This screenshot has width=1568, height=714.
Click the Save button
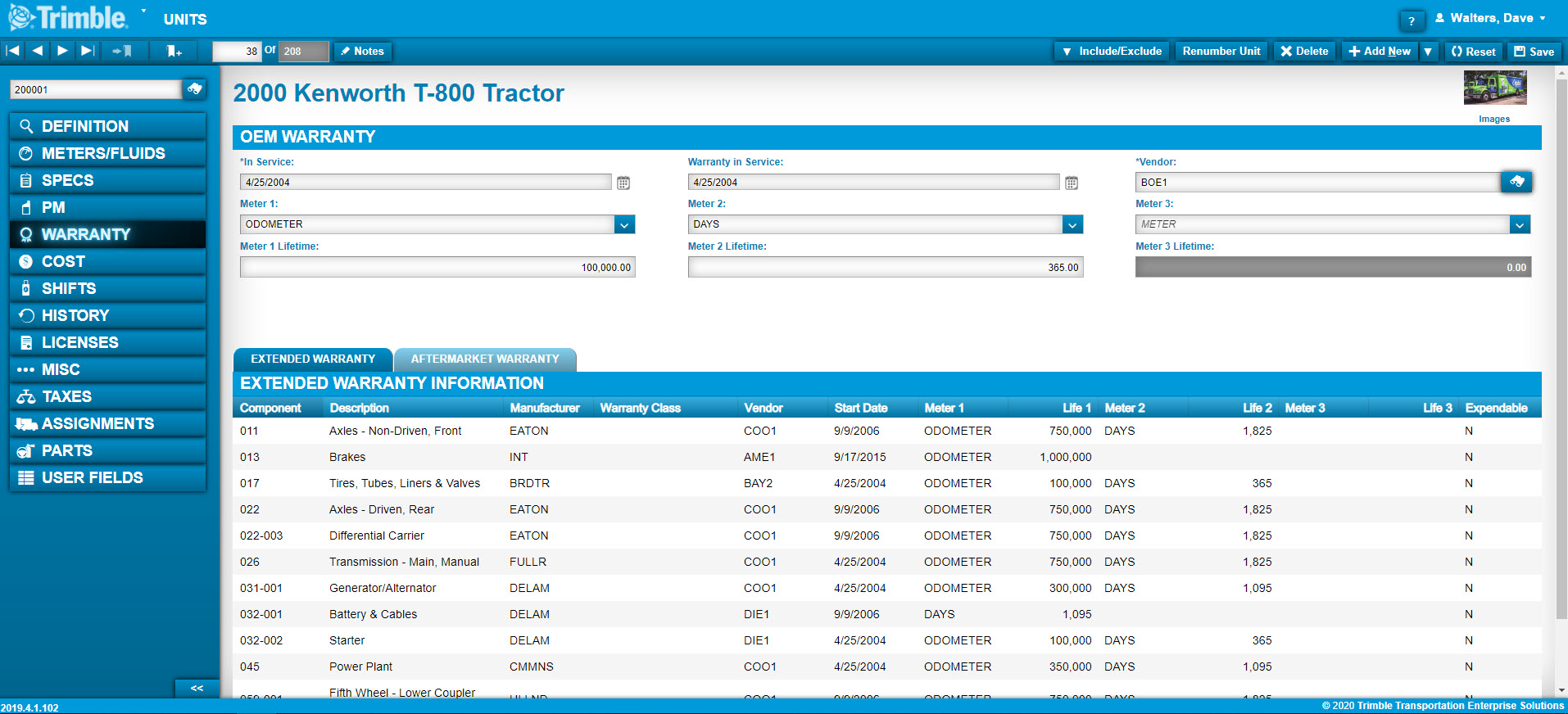pos(1534,51)
